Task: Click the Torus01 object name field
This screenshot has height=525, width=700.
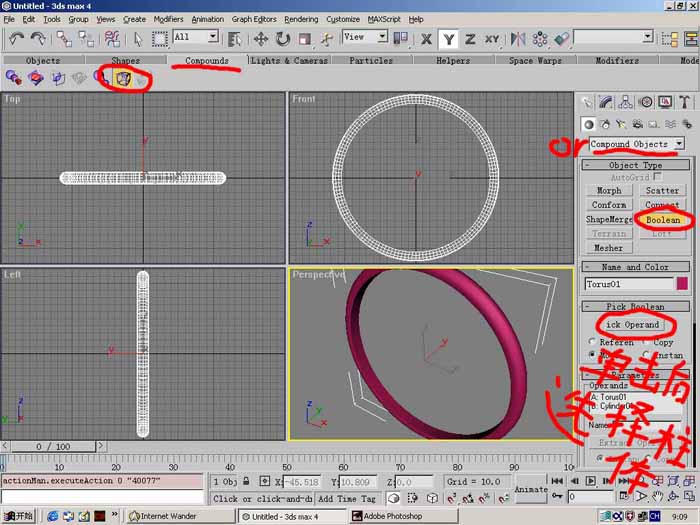Action: pos(629,284)
